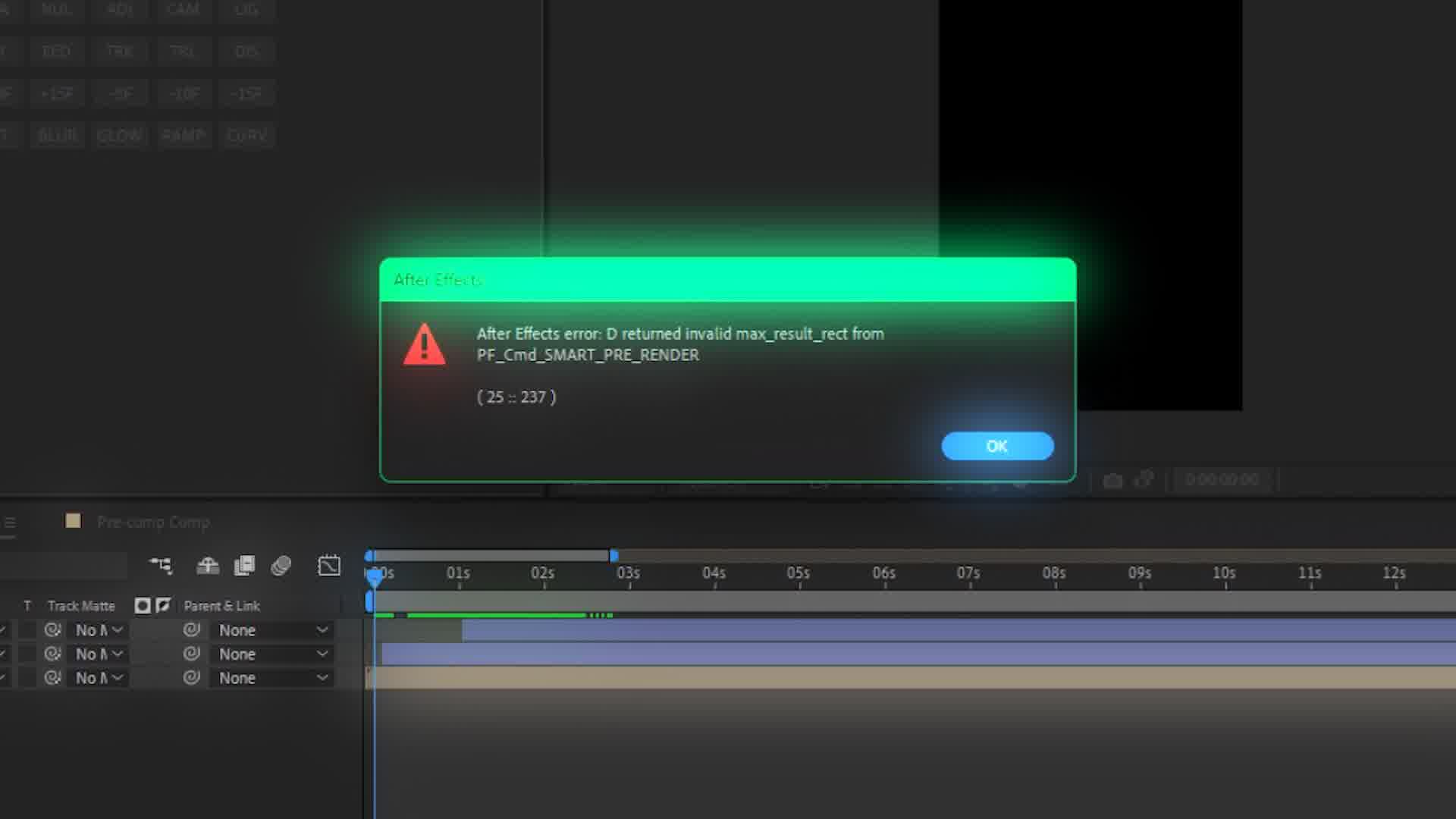This screenshot has width=1456, height=819.
Task: Open the Graph Editor in the timeline
Action: 329,565
